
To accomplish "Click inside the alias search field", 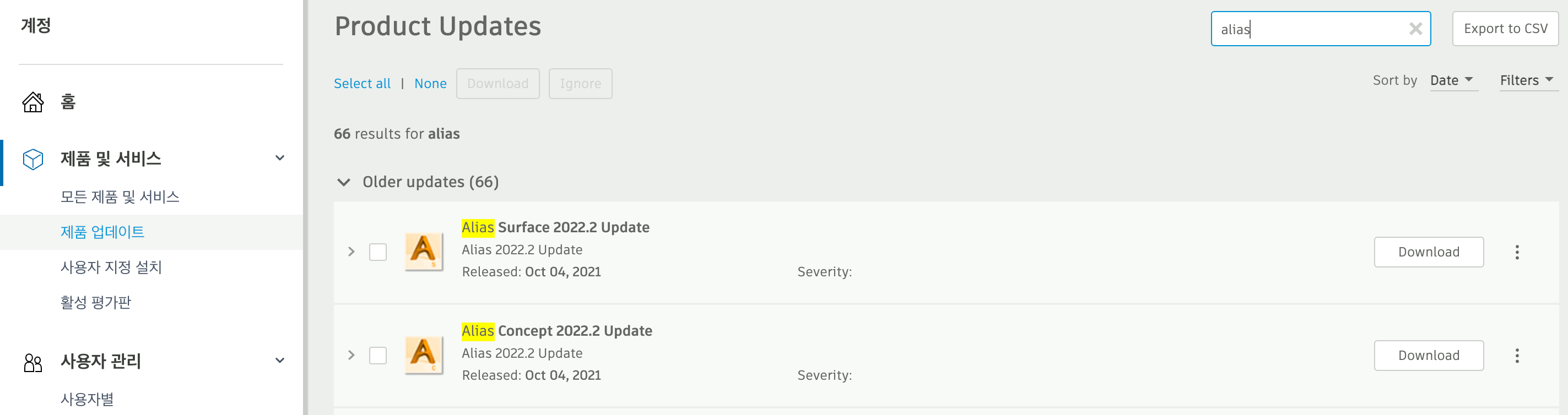I will coord(1309,29).
